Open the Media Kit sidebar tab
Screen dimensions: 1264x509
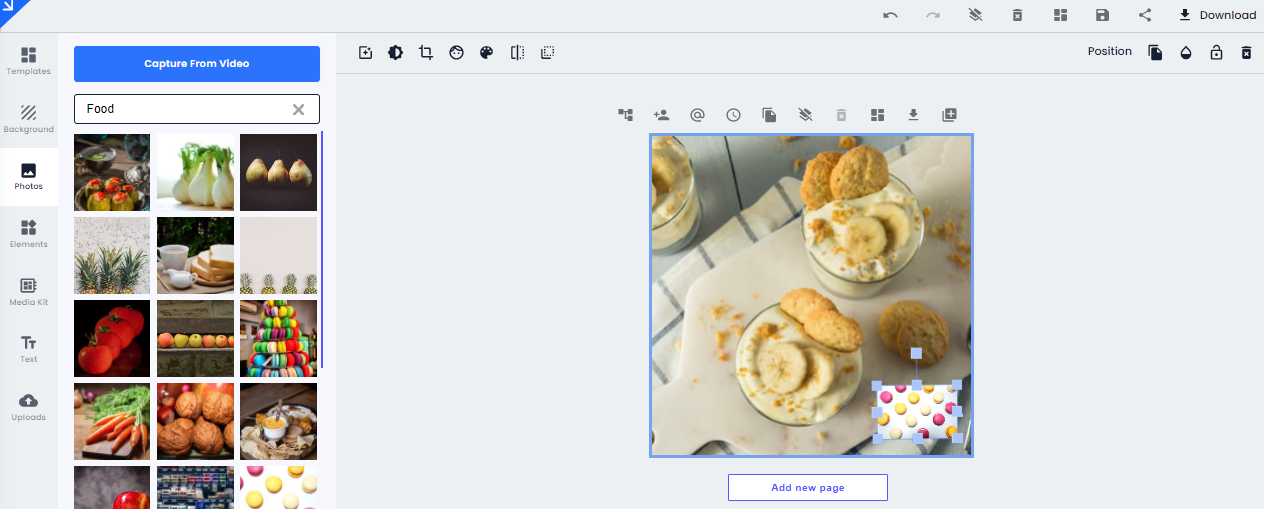coord(29,292)
